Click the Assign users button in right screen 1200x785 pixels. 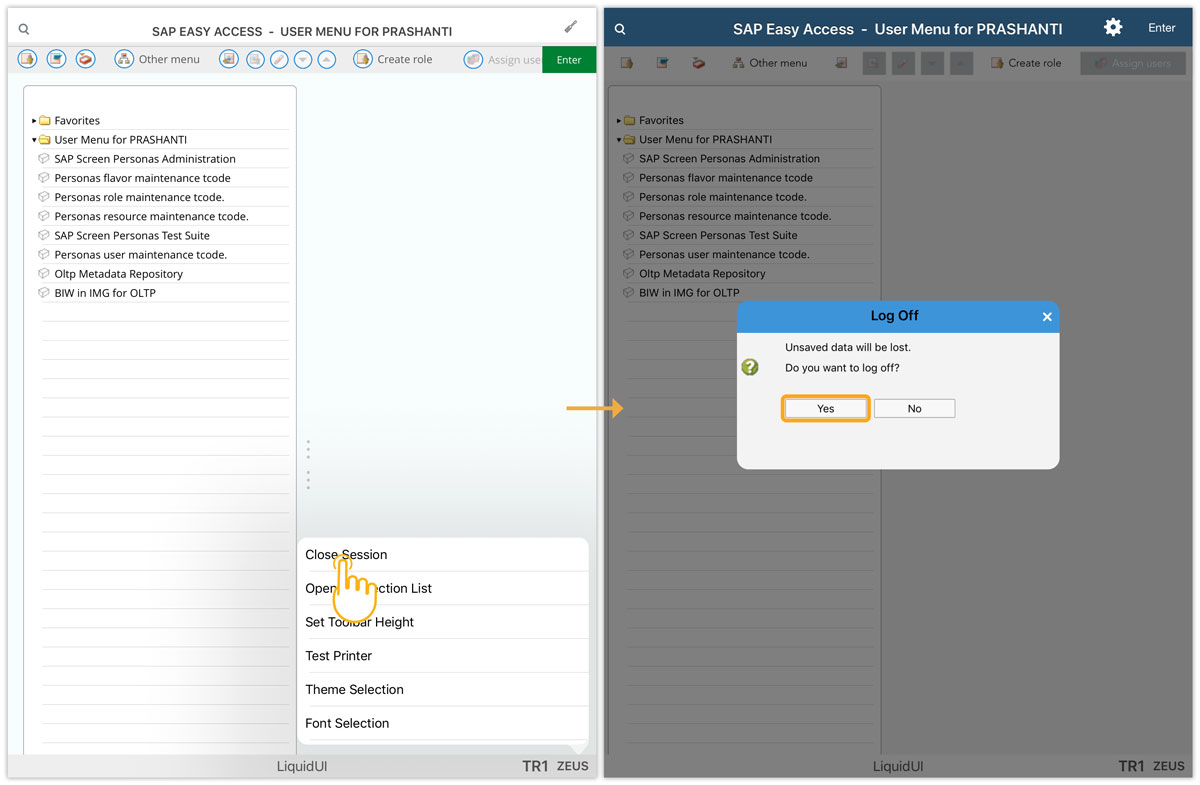[1133, 63]
